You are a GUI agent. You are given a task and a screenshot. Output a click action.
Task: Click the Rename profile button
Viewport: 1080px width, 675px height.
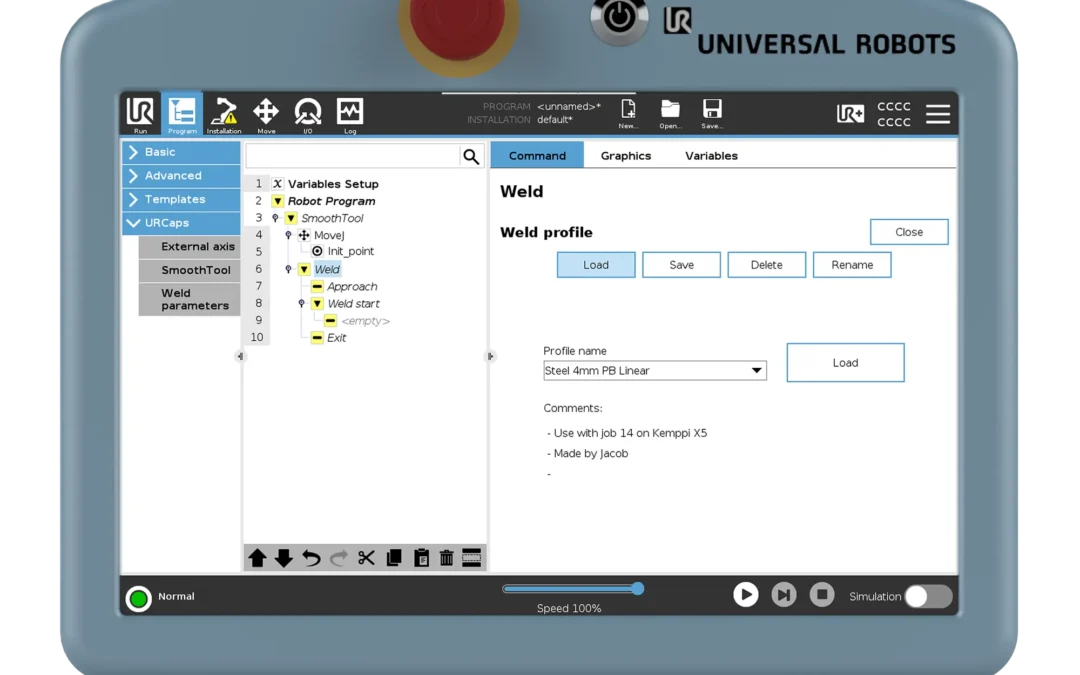pyautogui.click(x=852, y=265)
